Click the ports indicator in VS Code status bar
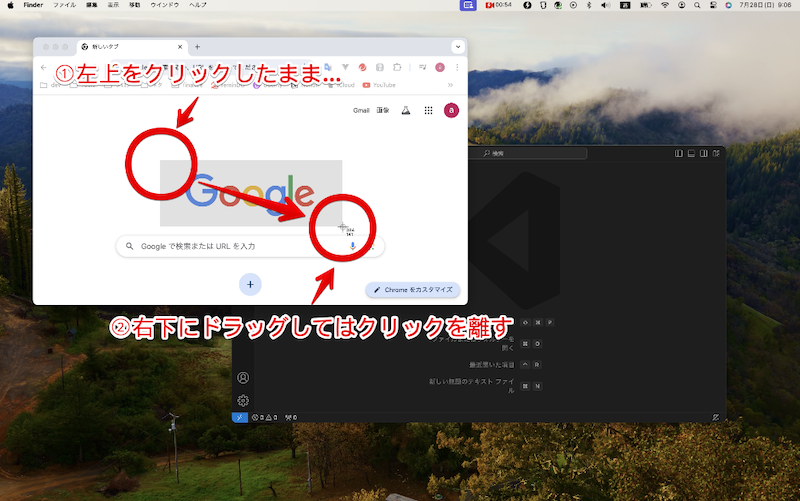The width and height of the screenshot is (800, 501). 291,417
